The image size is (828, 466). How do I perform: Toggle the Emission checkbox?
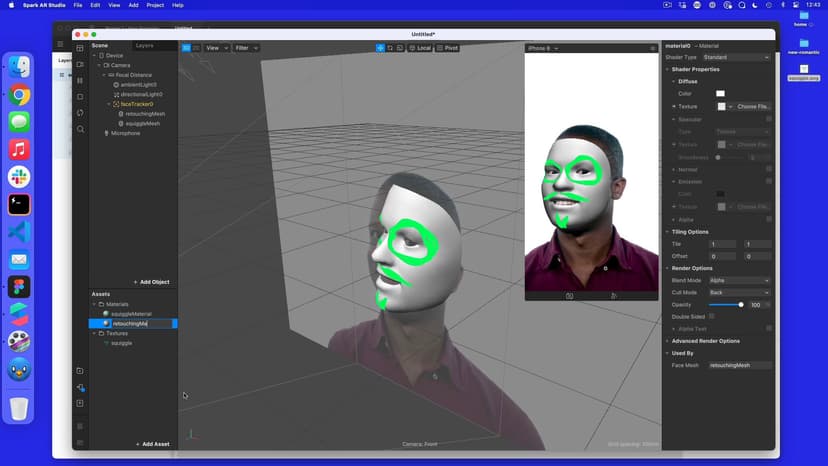(x=769, y=181)
